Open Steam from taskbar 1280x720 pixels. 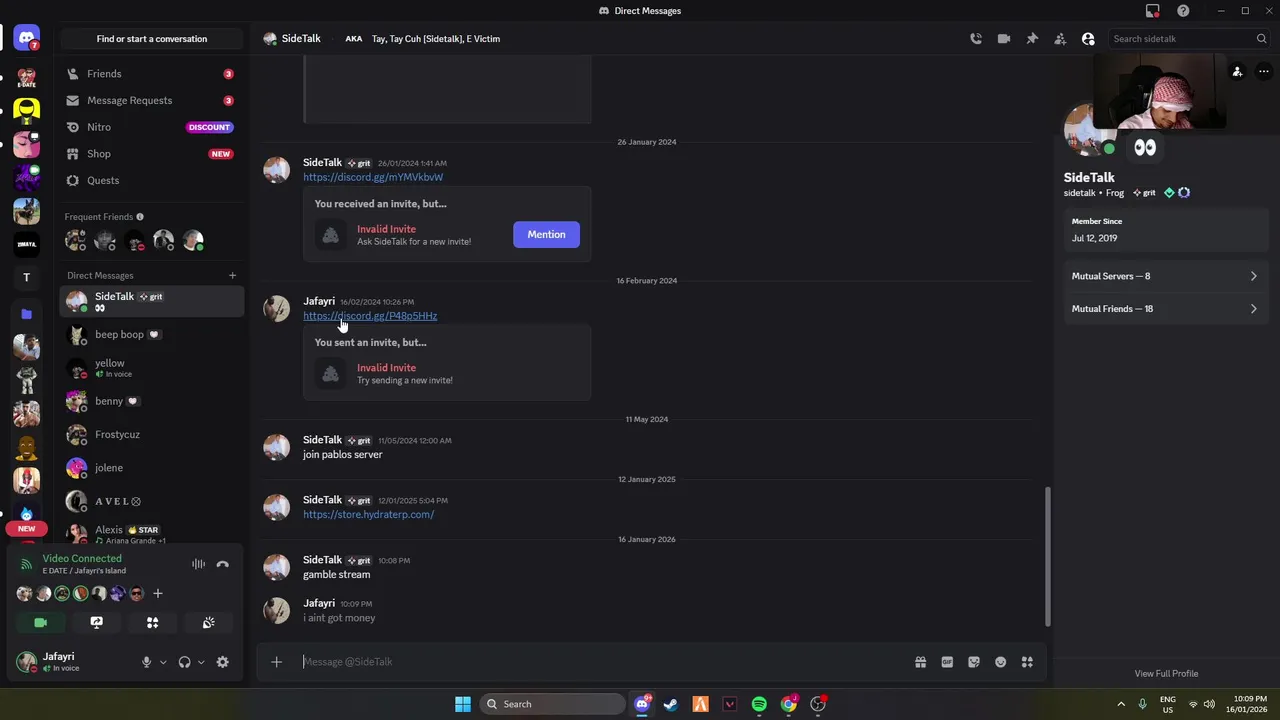click(x=670, y=704)
